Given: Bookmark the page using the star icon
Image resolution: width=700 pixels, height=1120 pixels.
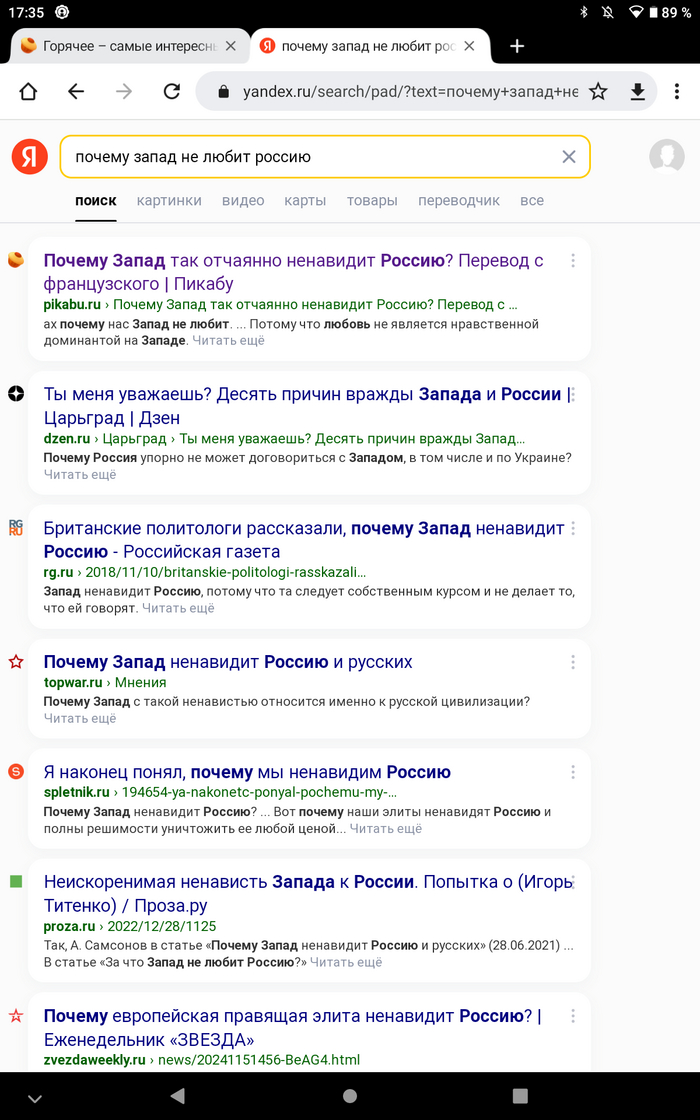Looking at the screenshot, I should tap(598, 90).
